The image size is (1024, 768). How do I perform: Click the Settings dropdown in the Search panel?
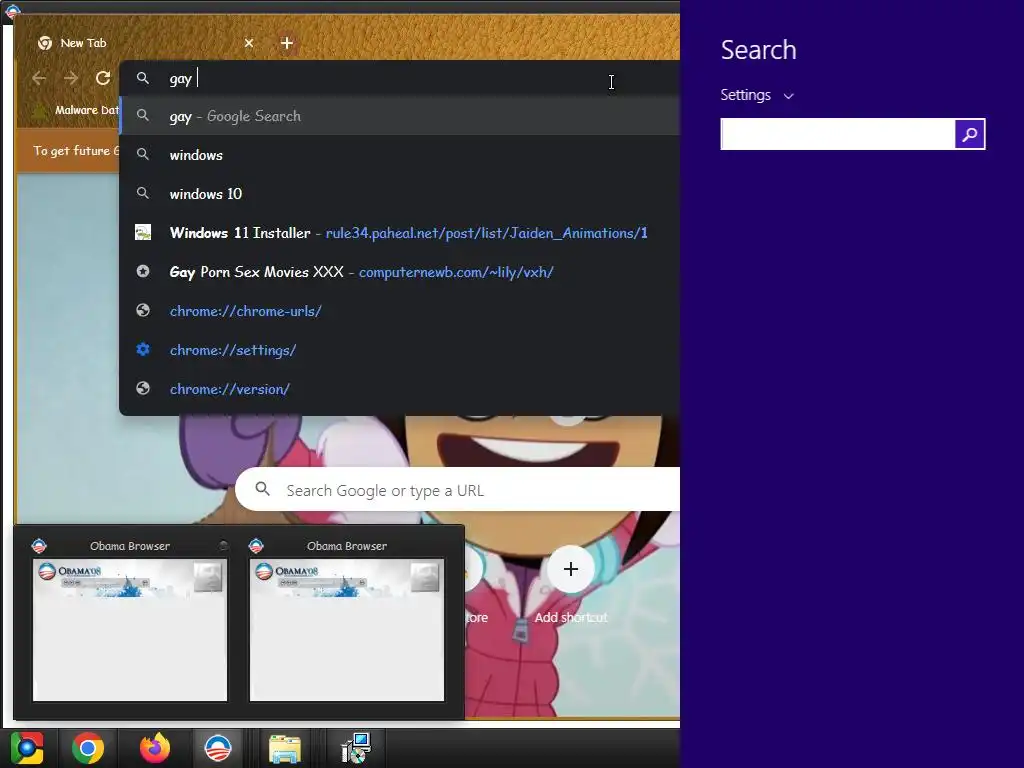pyautogui.click(x=757, y=95)
